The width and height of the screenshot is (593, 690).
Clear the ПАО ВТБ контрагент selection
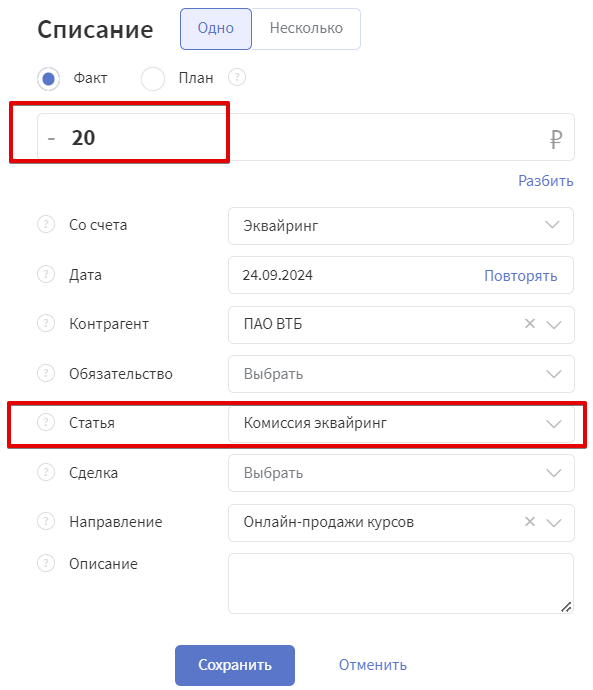(530, 324)
